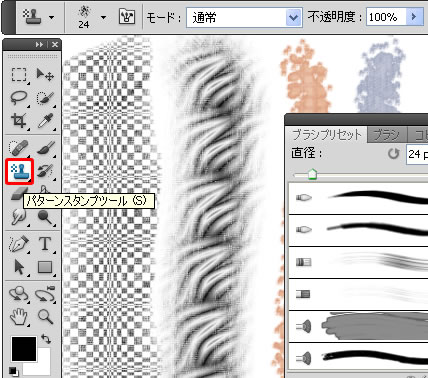This screenshot has width=428, height=378.
Task: Select the Path Selection arrow tool
Action: [19, 267]
